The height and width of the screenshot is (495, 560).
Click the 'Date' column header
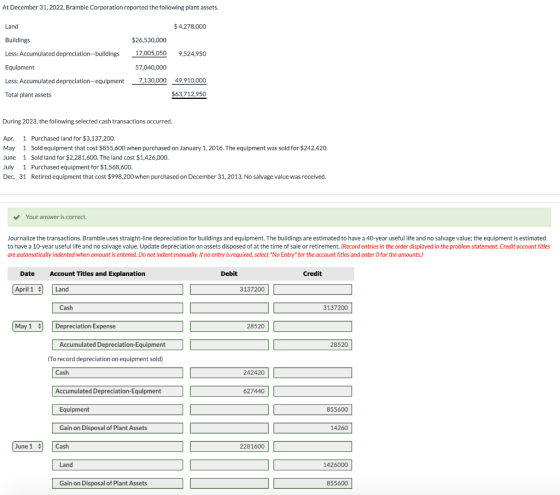27,274
